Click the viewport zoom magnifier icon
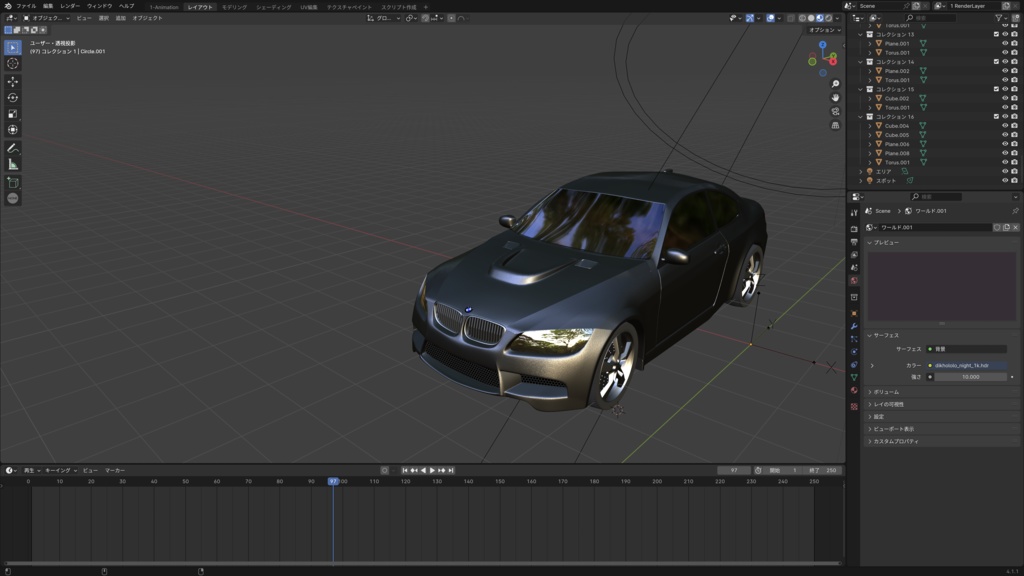Viewport: 1024px width, 576px height. click(x=835, y=84)
